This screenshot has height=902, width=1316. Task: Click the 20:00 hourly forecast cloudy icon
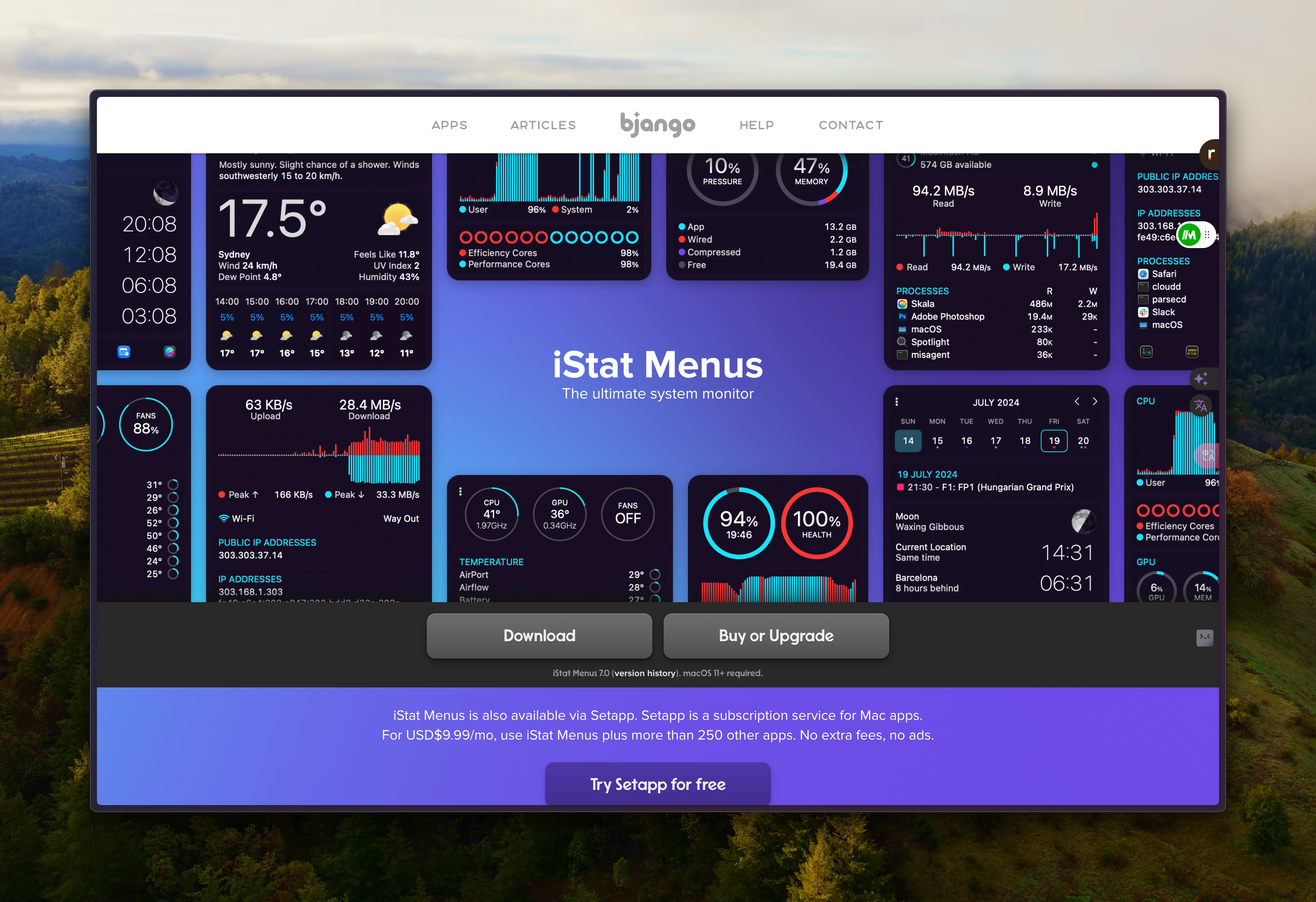pyautogui.click(x=406, y=335)
